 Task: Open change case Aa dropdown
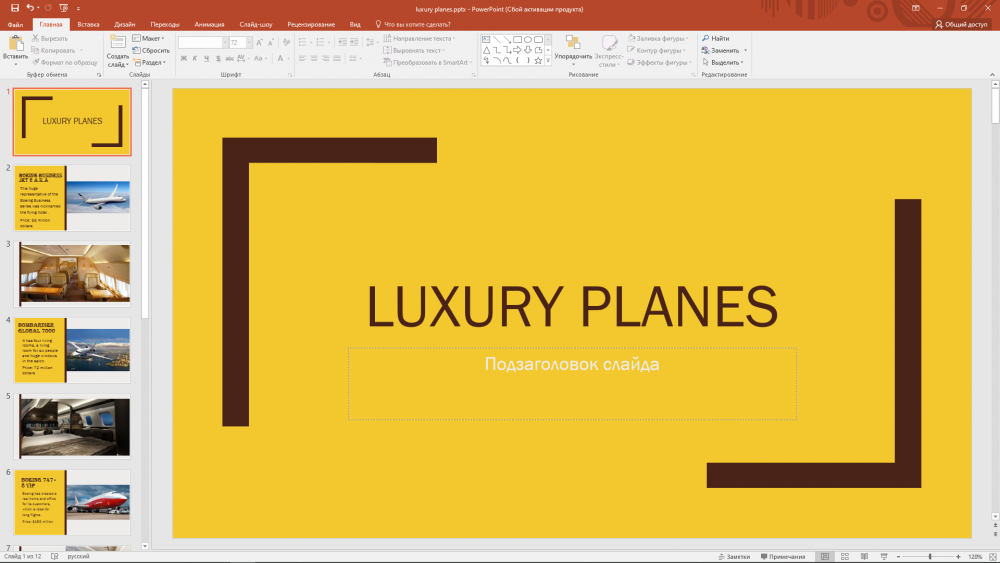259,59
